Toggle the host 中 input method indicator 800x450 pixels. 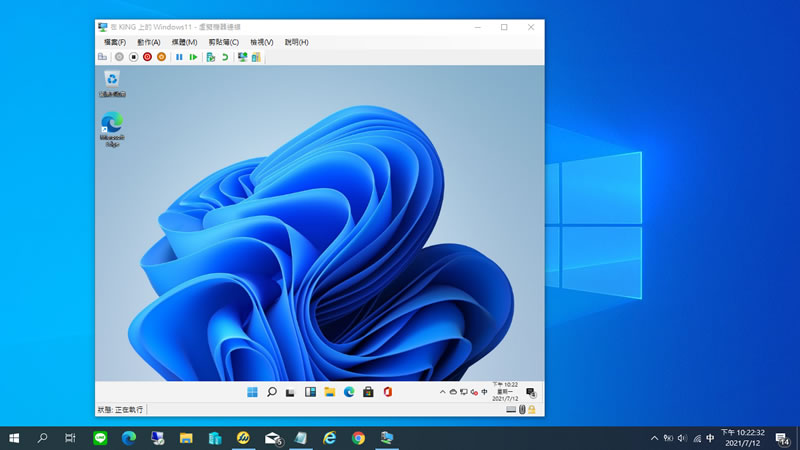click(710, 438)
